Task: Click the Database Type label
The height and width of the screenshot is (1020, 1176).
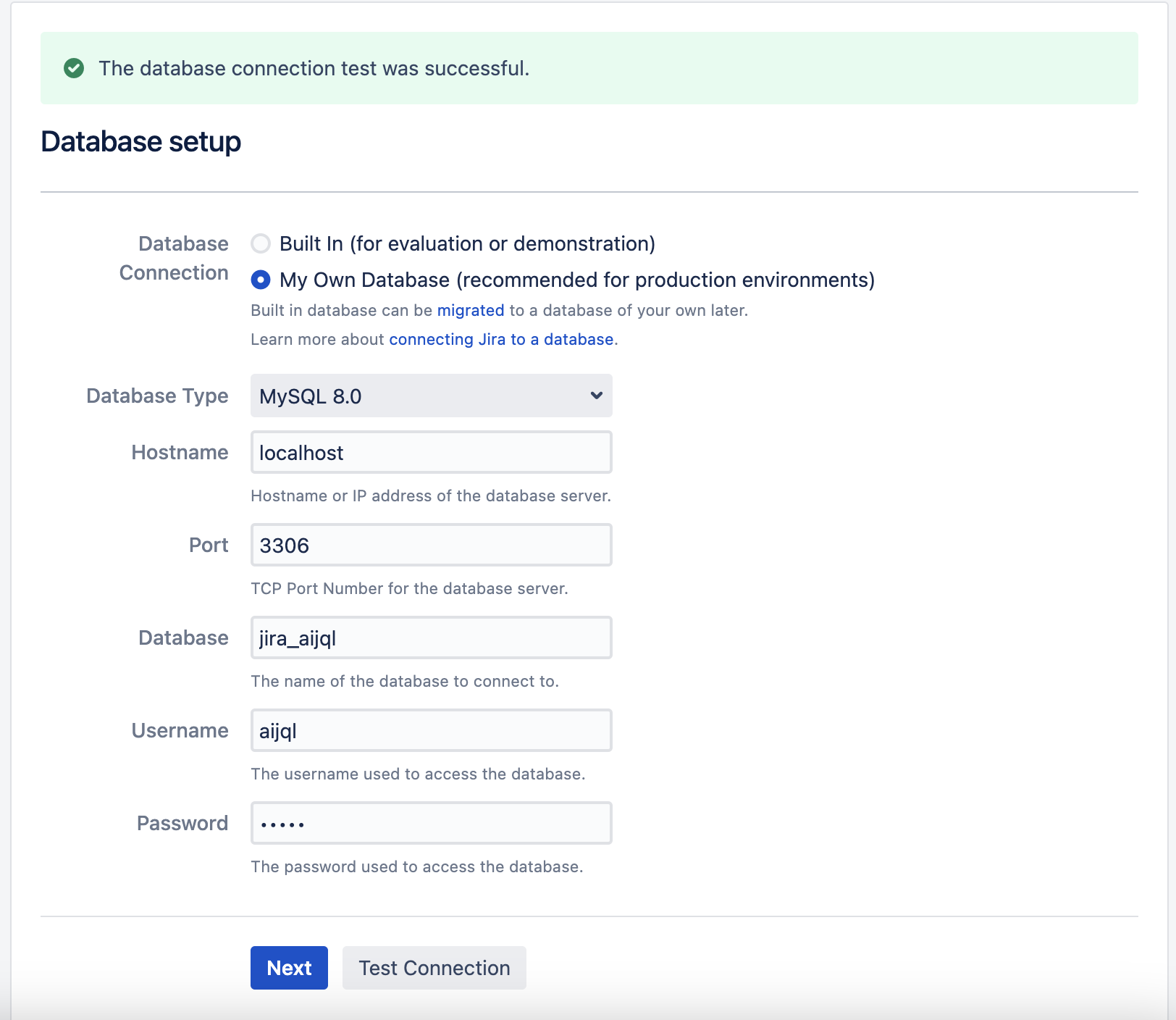Action: [157, 396]
